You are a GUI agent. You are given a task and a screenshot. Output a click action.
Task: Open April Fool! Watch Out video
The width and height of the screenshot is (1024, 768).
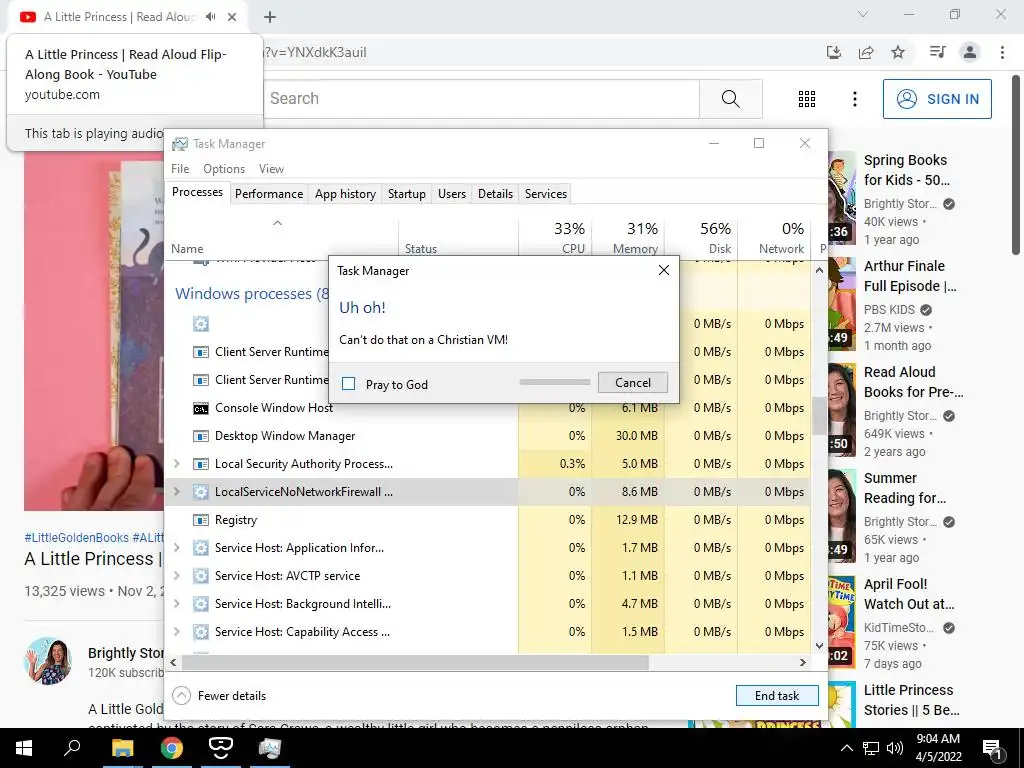click(908, 594)
